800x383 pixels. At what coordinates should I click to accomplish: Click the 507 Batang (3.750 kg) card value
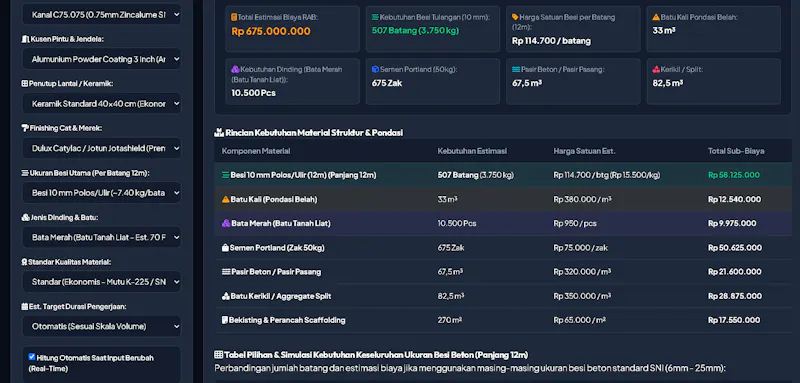415,31
